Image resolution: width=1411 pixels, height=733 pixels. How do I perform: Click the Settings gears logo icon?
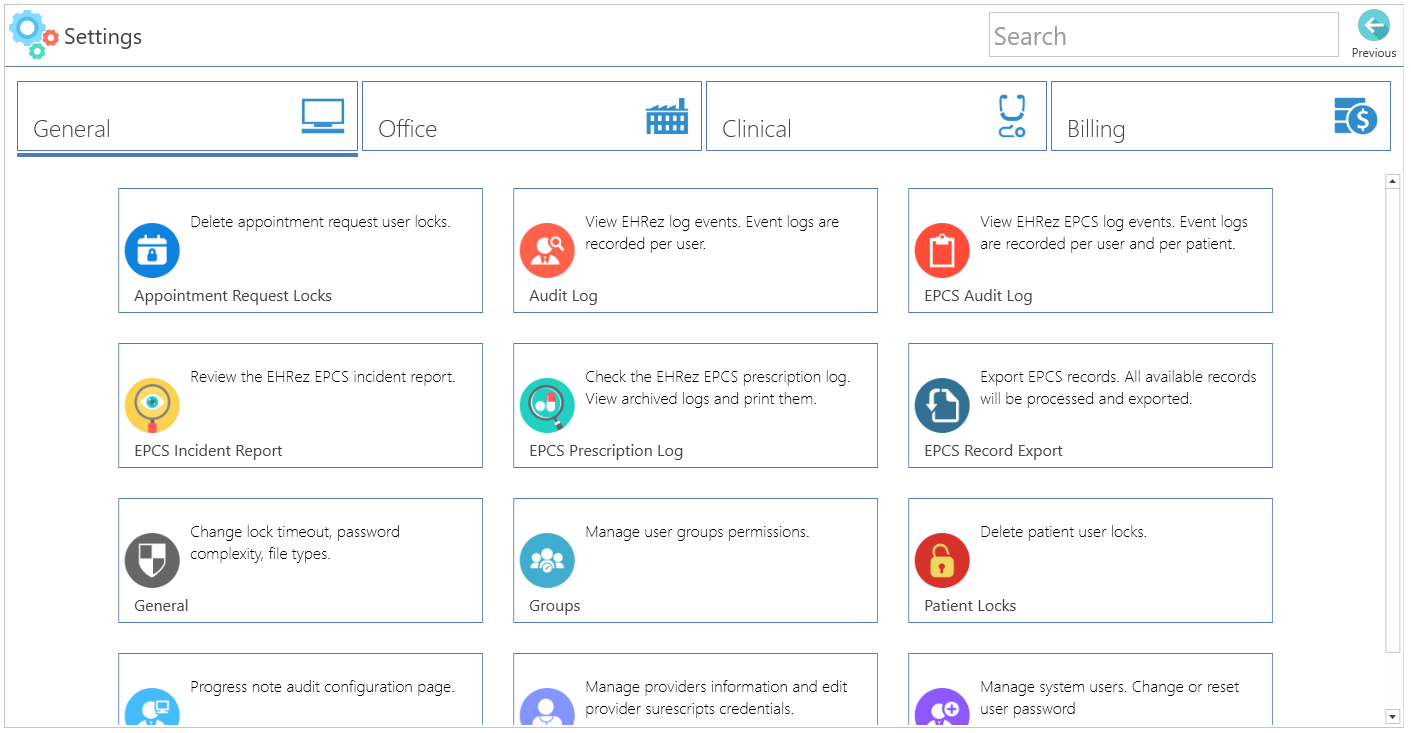pyautogui.click(x=34, y=34)
